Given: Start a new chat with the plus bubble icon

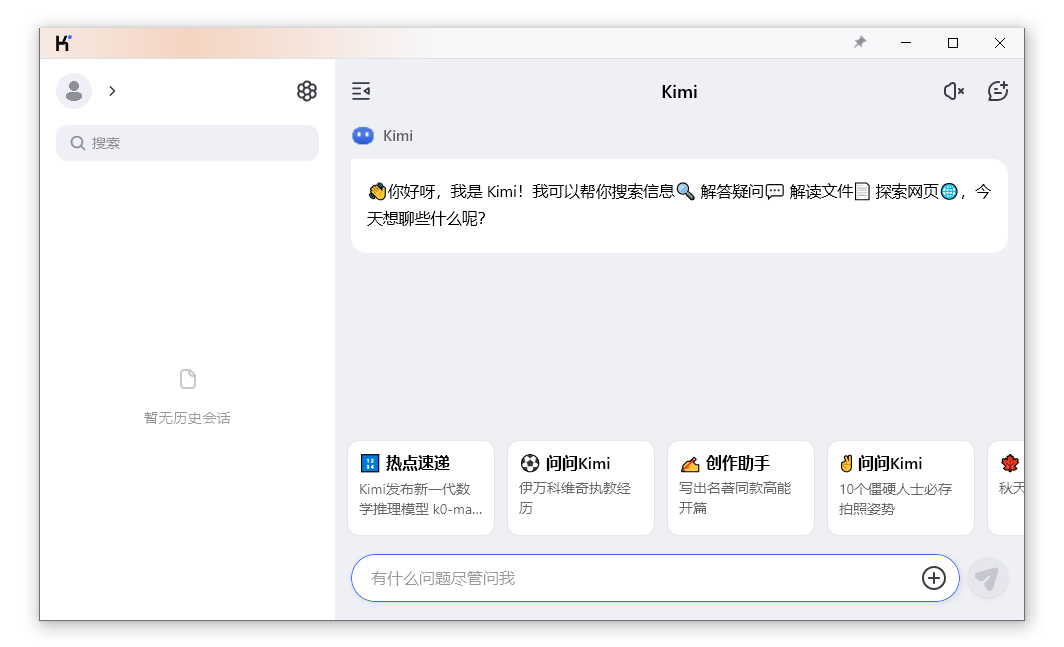Looking at the screenshot, I should pos(998,91).
